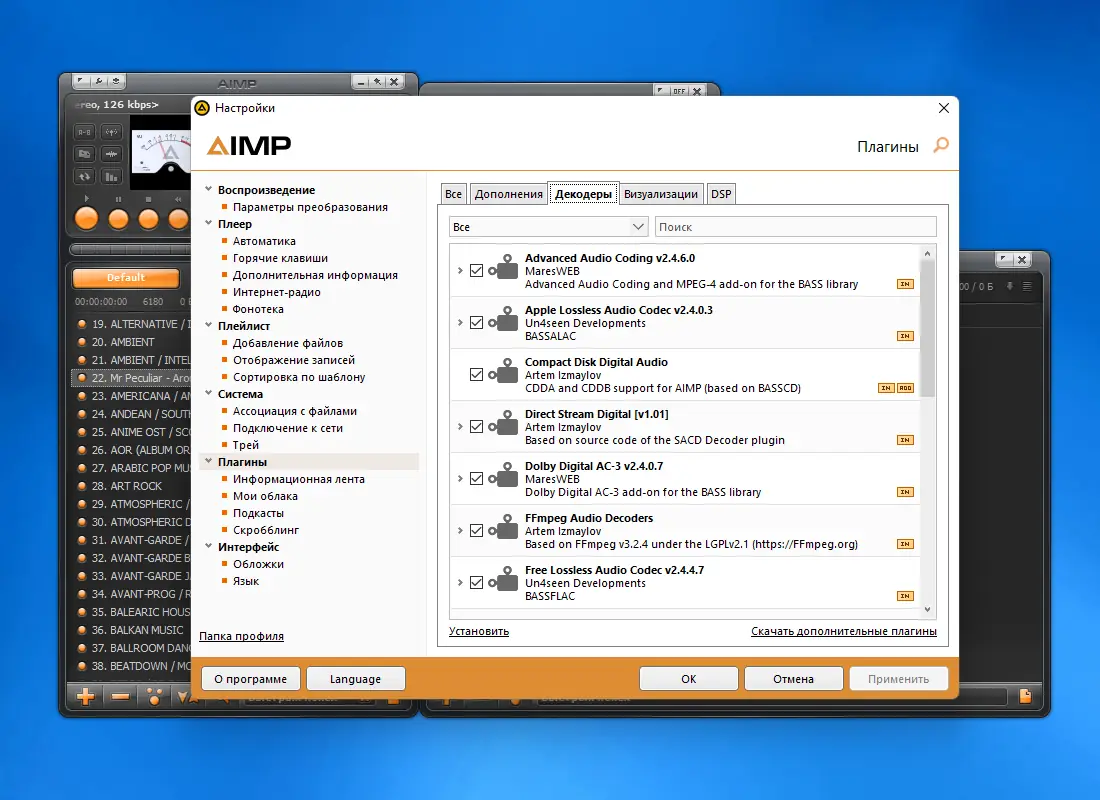This screenshot has width=1100, height=800.
Task: Click the plugin list scroll down arrow
Action: click(927, 610)
